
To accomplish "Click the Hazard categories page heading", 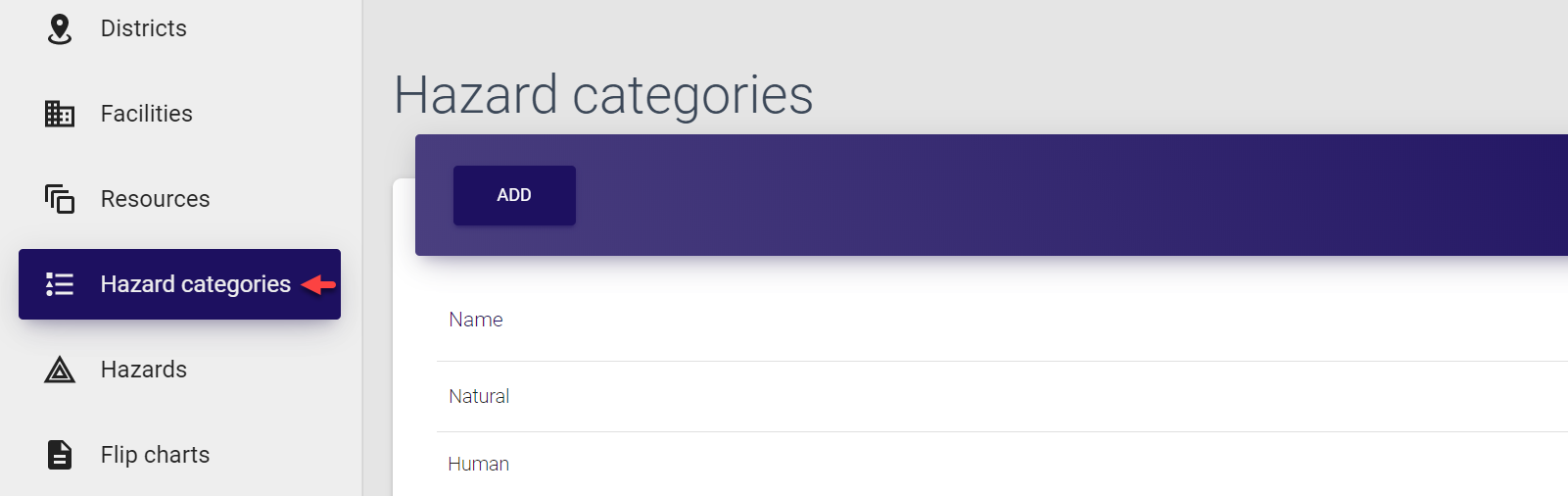I will (602, 95).
